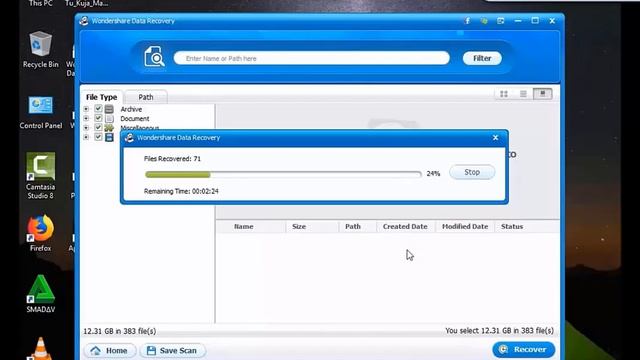Sort by Modified Date column
The image size is (640, 360).
click(465, 227)
